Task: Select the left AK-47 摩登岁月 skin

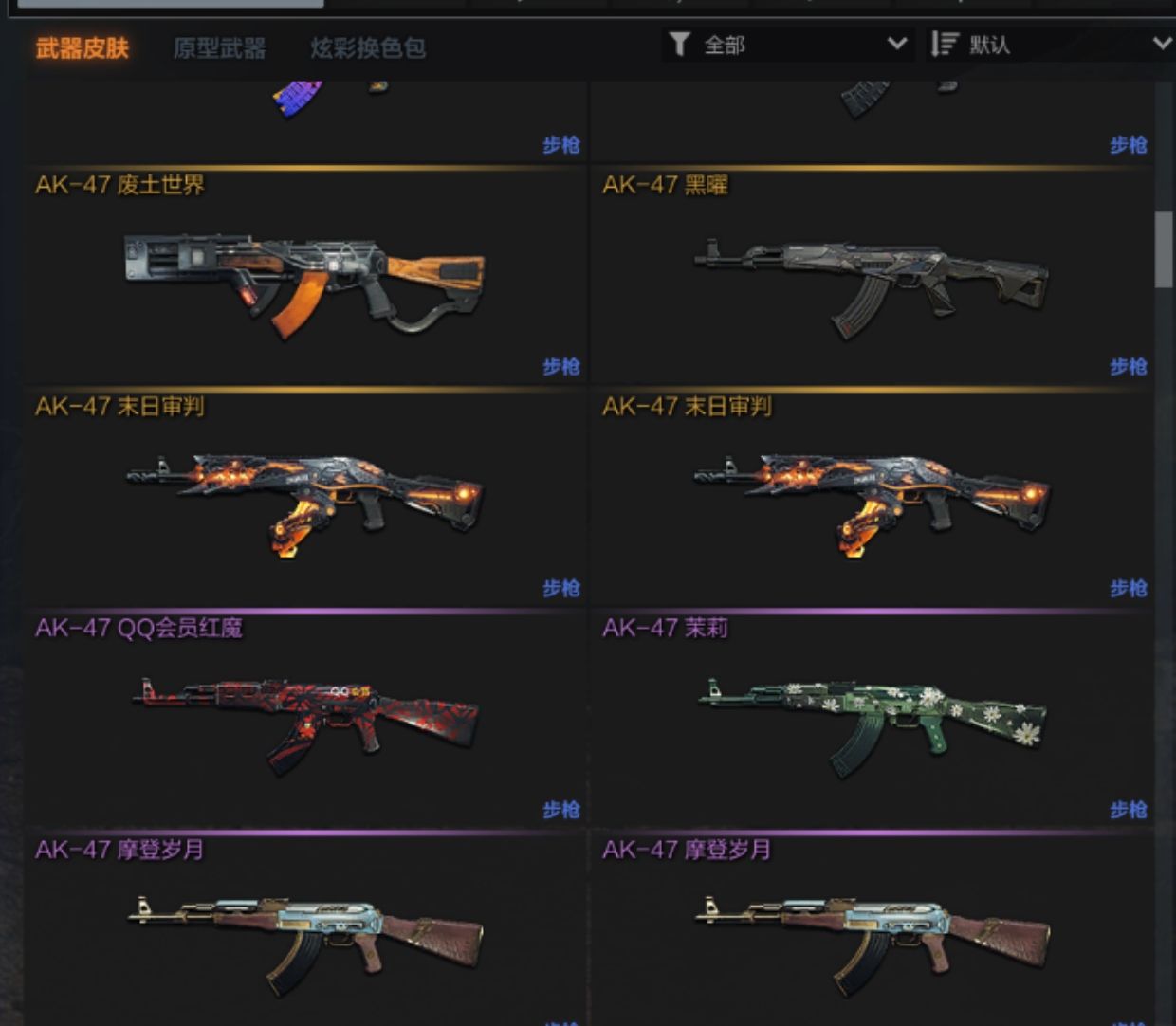Action: pos(305,929)
